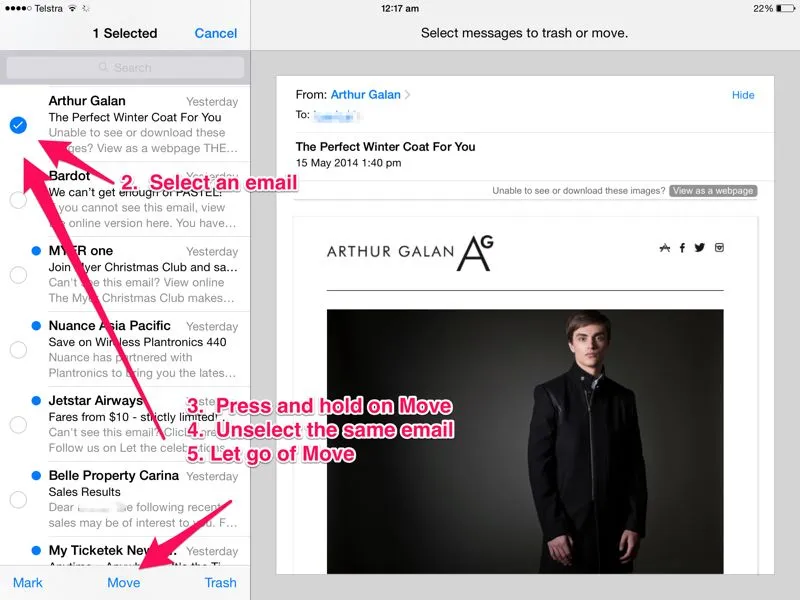
Task: Open the Mark options menu
Action: point(28,582)
